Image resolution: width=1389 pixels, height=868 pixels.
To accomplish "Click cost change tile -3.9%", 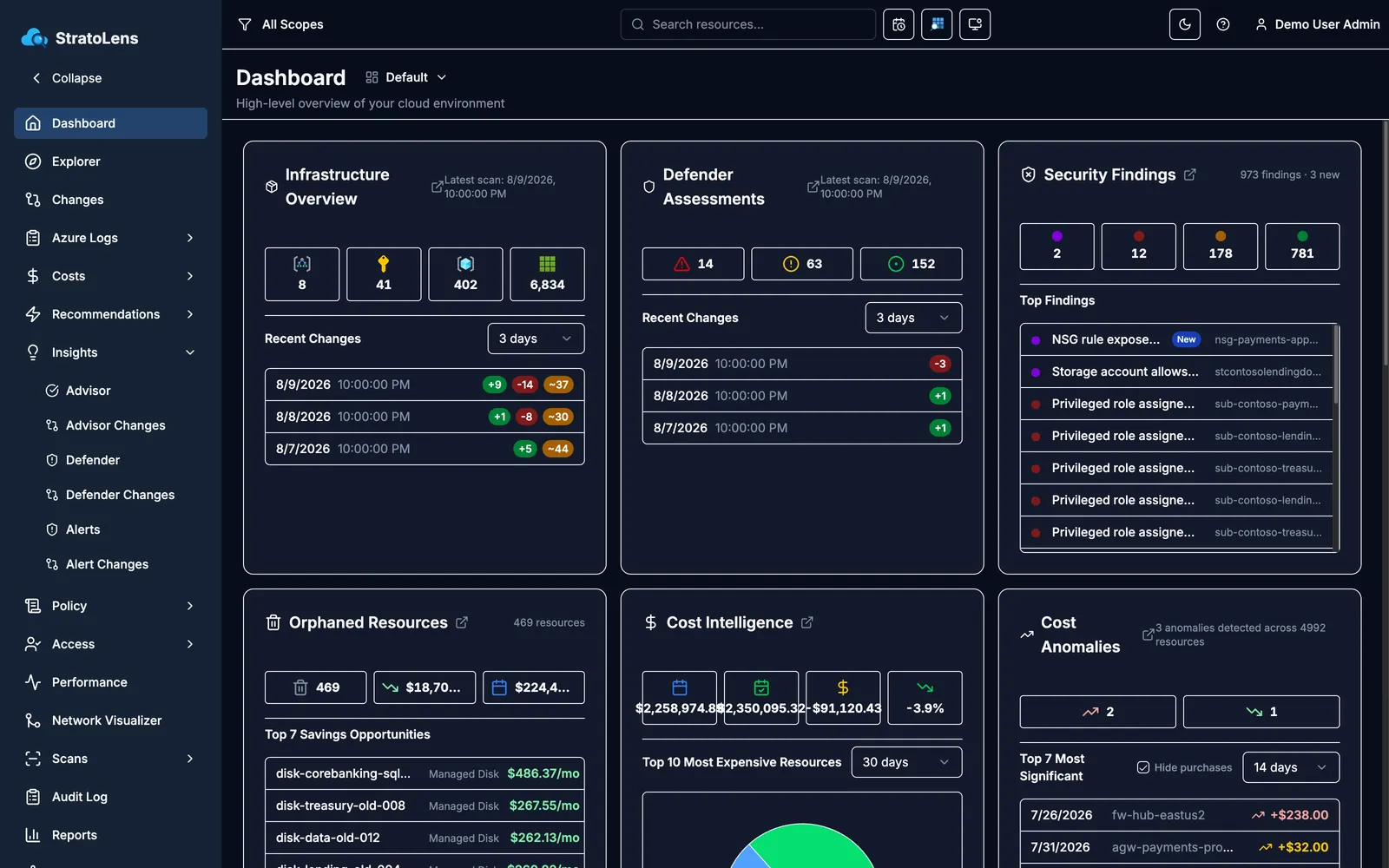I will click(x=925, y=698).
